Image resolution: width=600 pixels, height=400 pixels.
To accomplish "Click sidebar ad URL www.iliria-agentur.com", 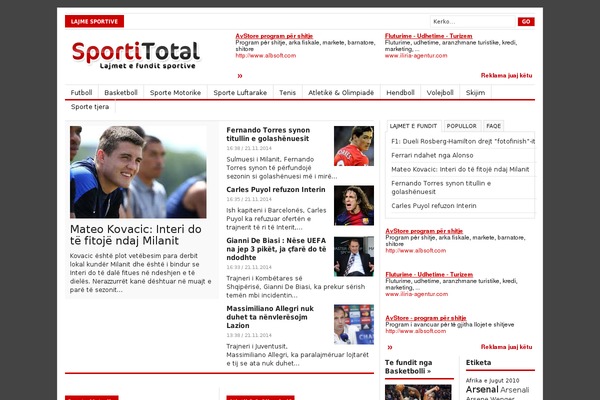I will coord(416,294).
